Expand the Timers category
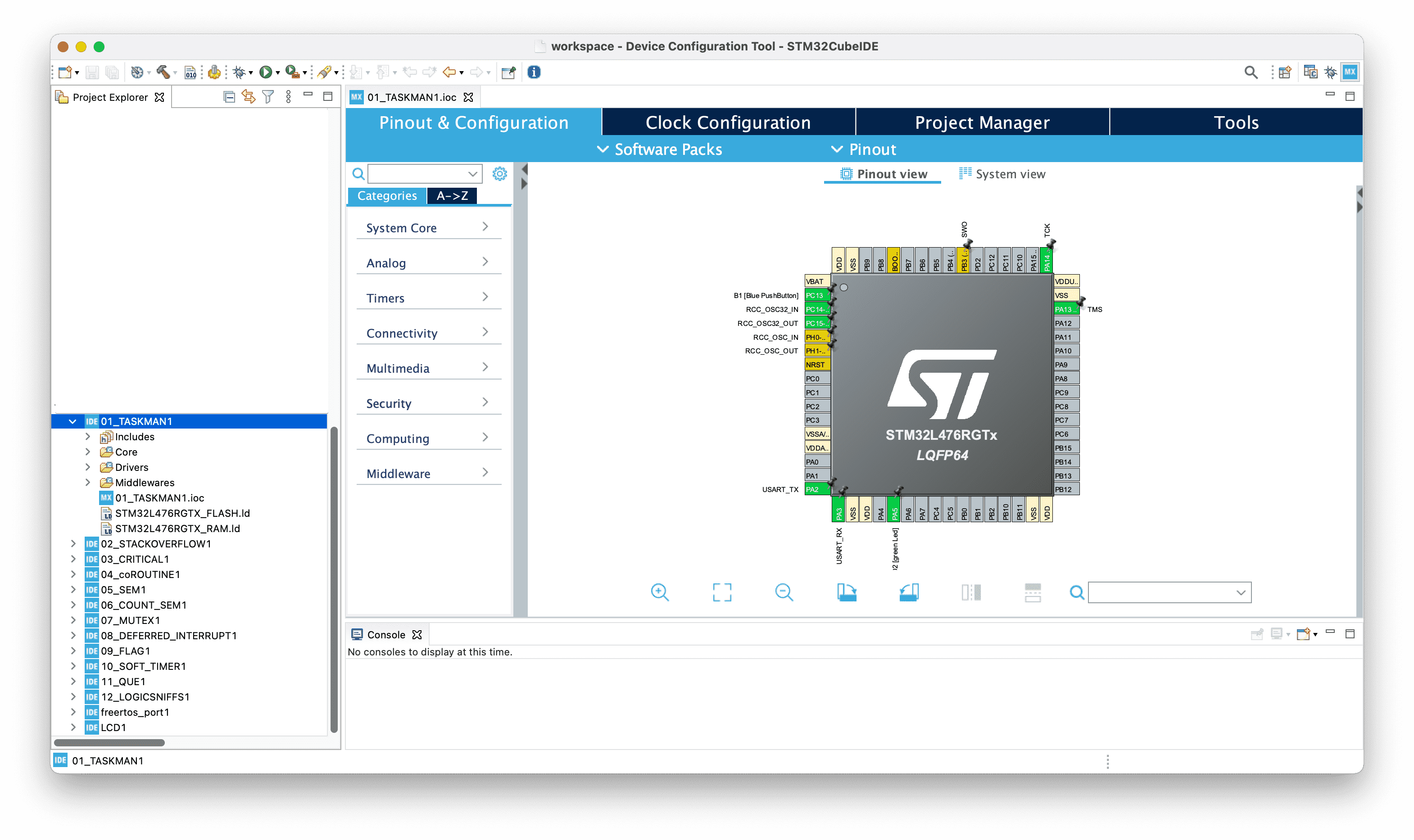This screenshot has width=1414, height=840. coord(429,298)
